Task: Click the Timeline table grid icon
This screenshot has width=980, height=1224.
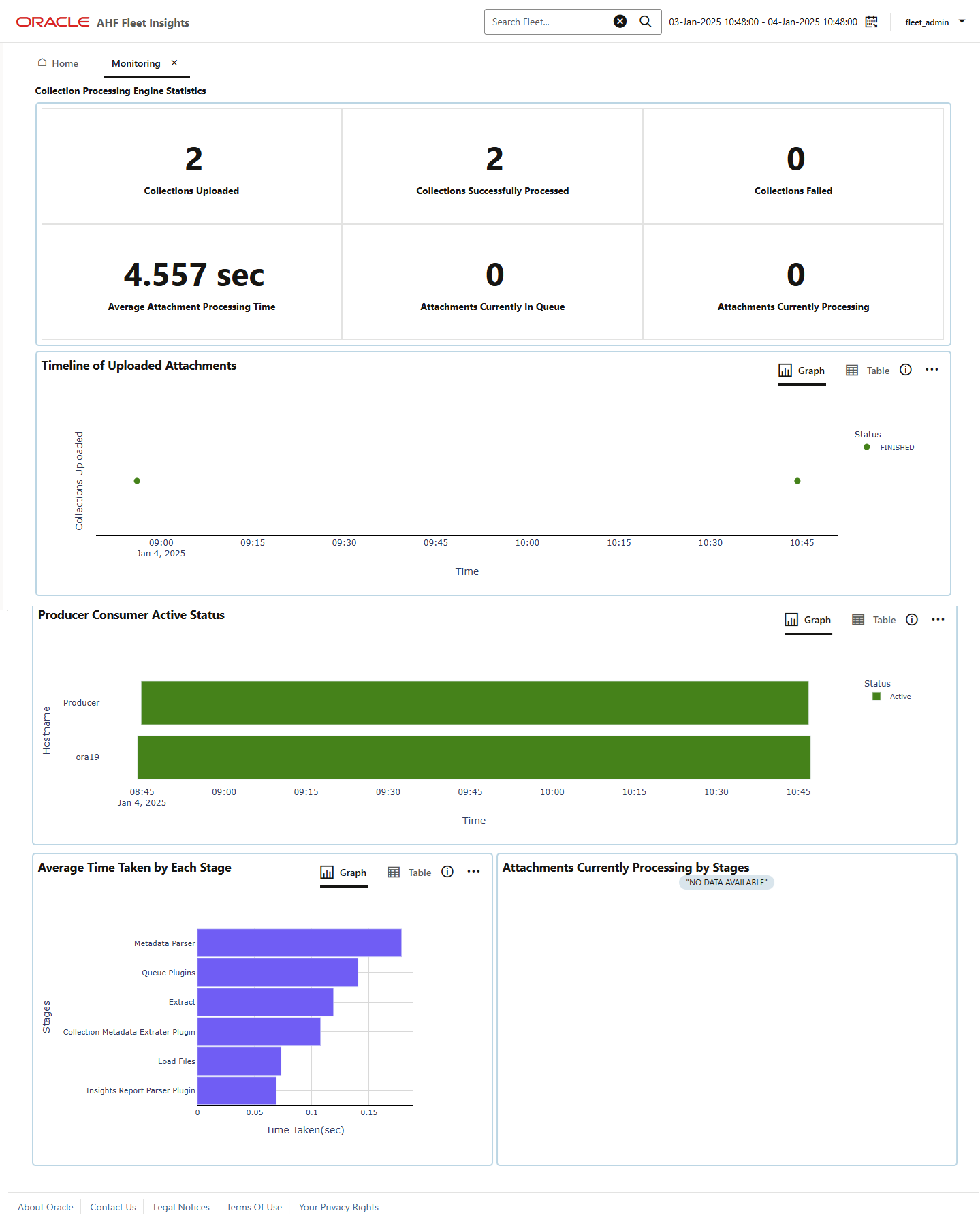Action: 852,371
